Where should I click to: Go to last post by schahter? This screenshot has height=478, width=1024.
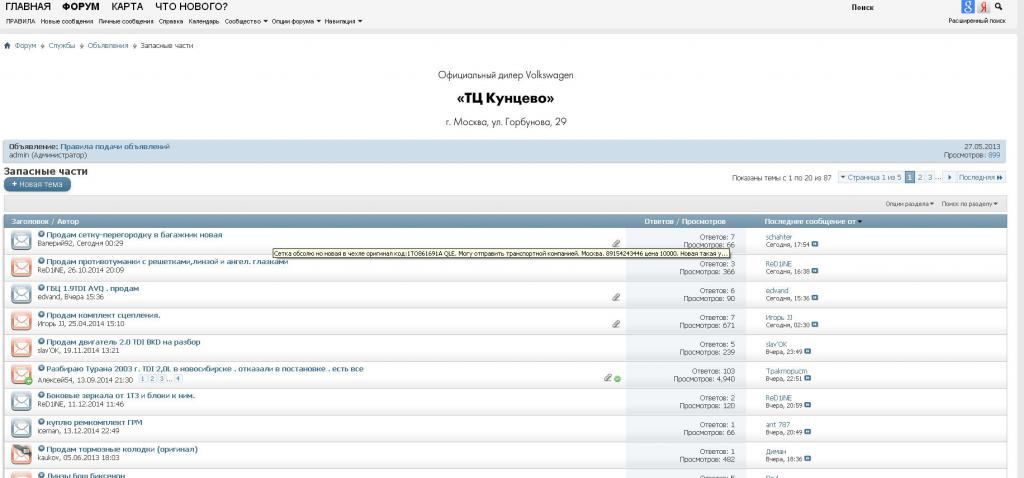pos(815,244)
